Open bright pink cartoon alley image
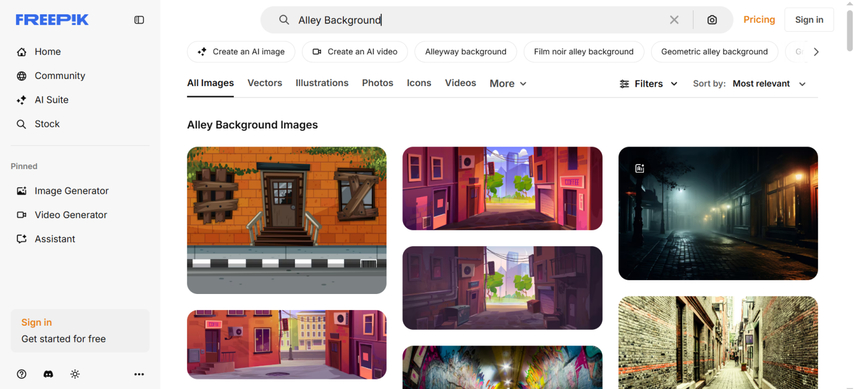This screenshot has width=855, height=389. [502, 188]
